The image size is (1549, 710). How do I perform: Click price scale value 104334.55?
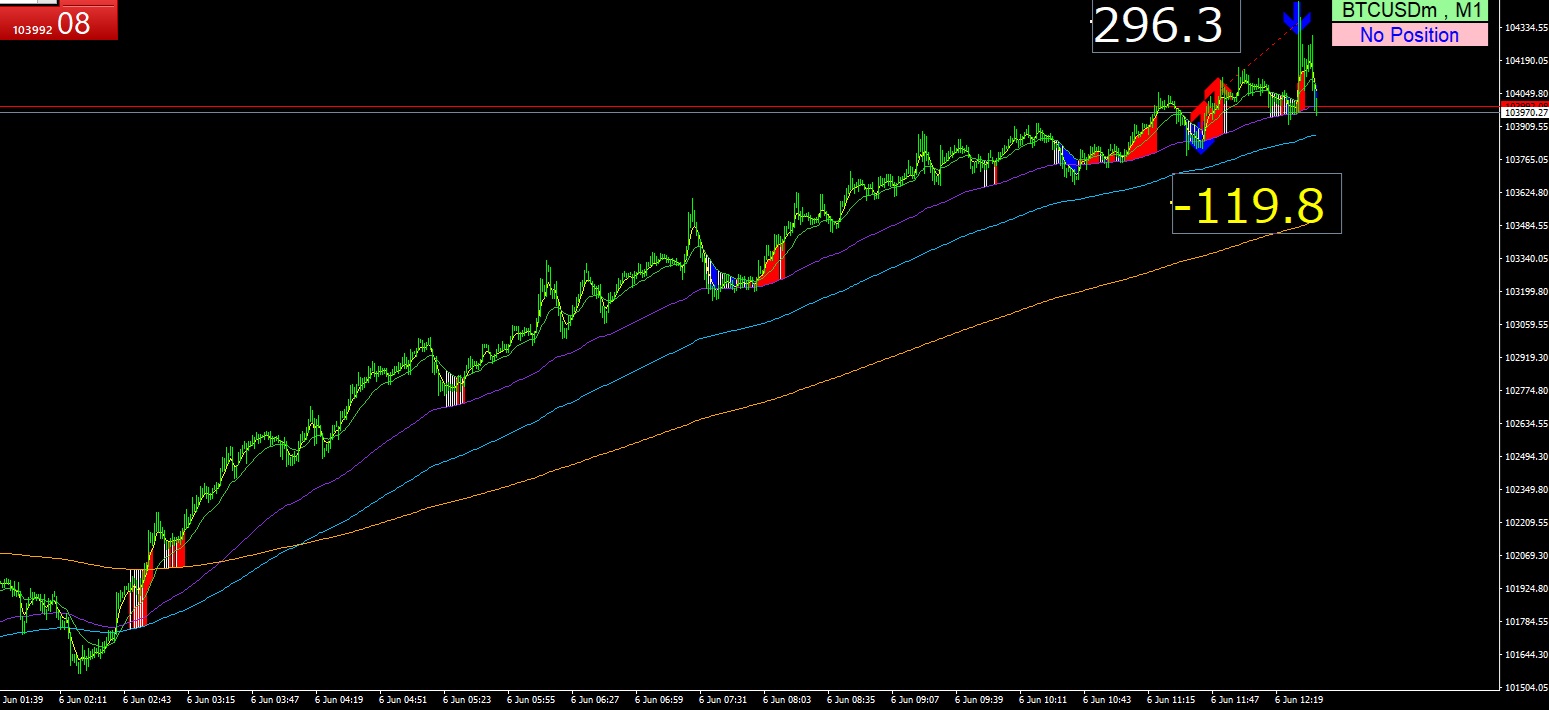click(1526, 27)
